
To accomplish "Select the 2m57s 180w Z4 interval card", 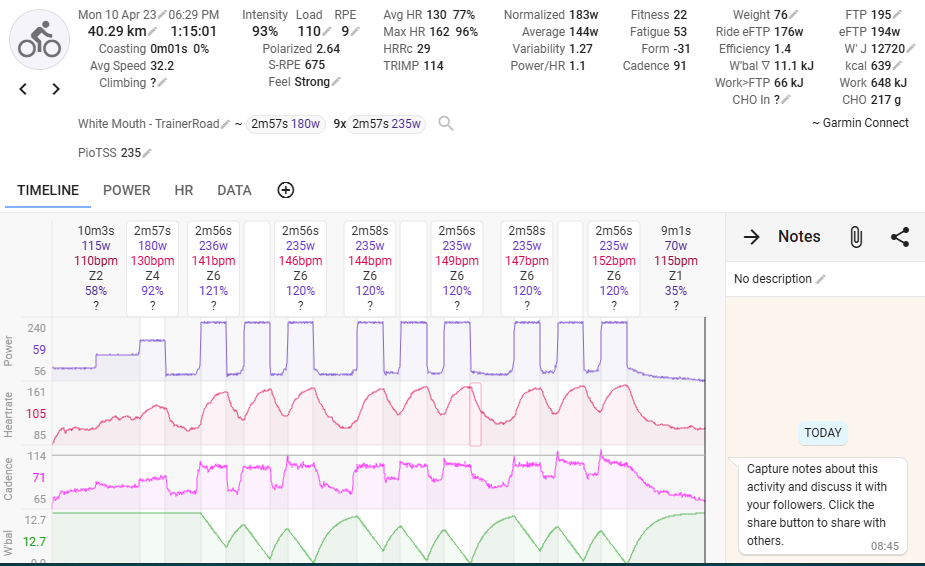I will 152,268.
